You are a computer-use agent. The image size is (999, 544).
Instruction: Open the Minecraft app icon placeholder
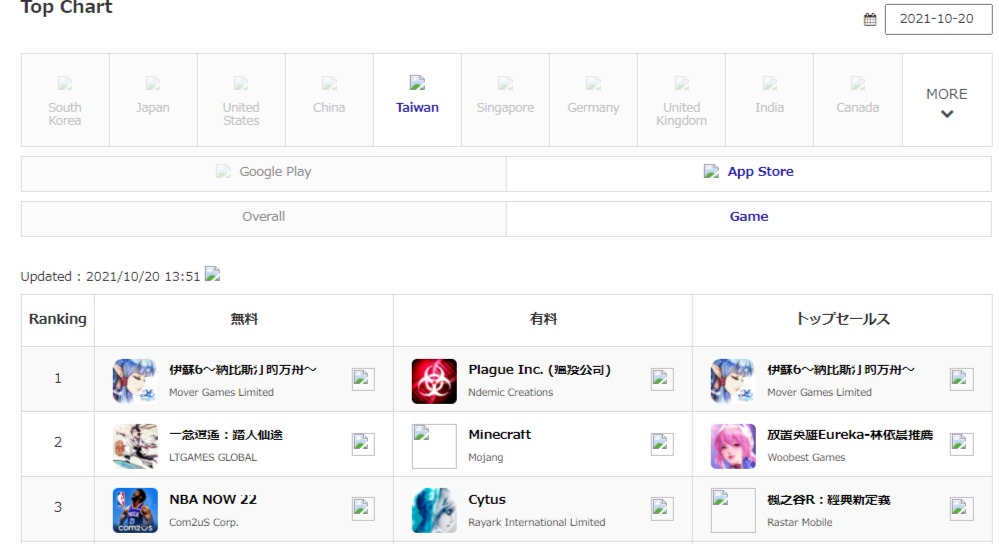pyautogui.click(x=434, y=446)
